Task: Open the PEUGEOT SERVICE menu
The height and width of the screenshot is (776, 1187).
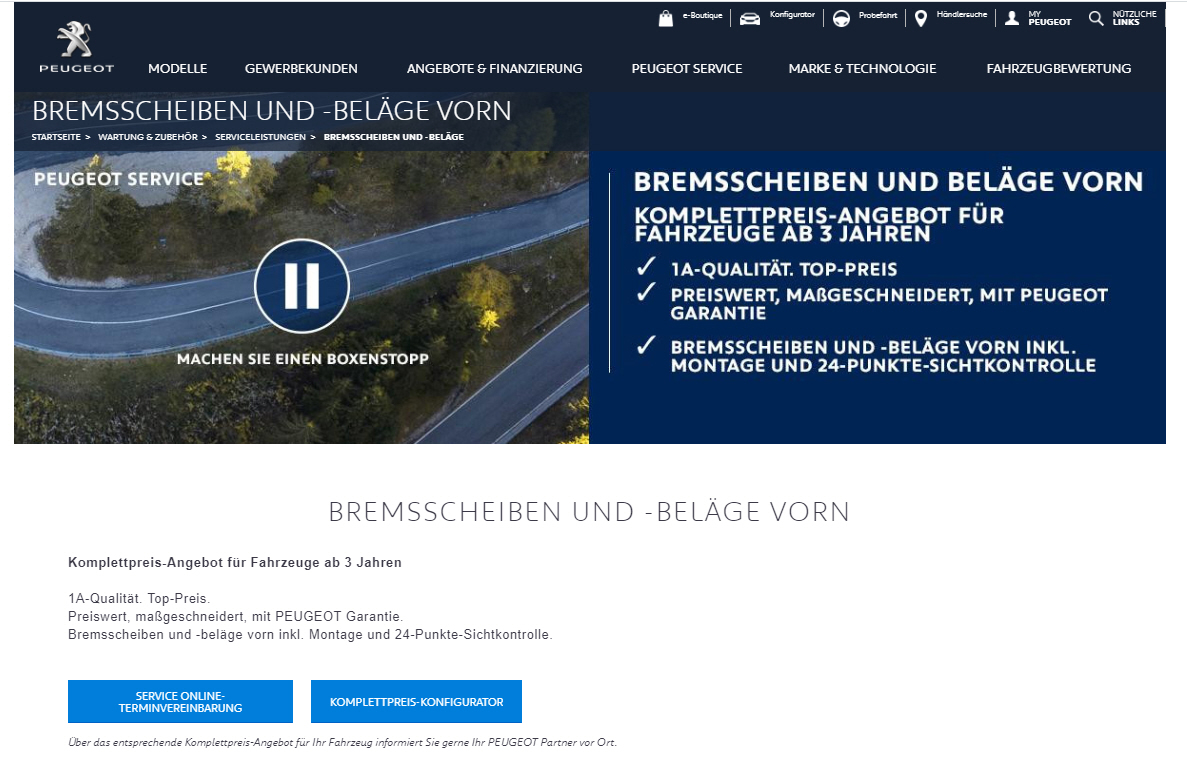Action: (x=687, y=69)
